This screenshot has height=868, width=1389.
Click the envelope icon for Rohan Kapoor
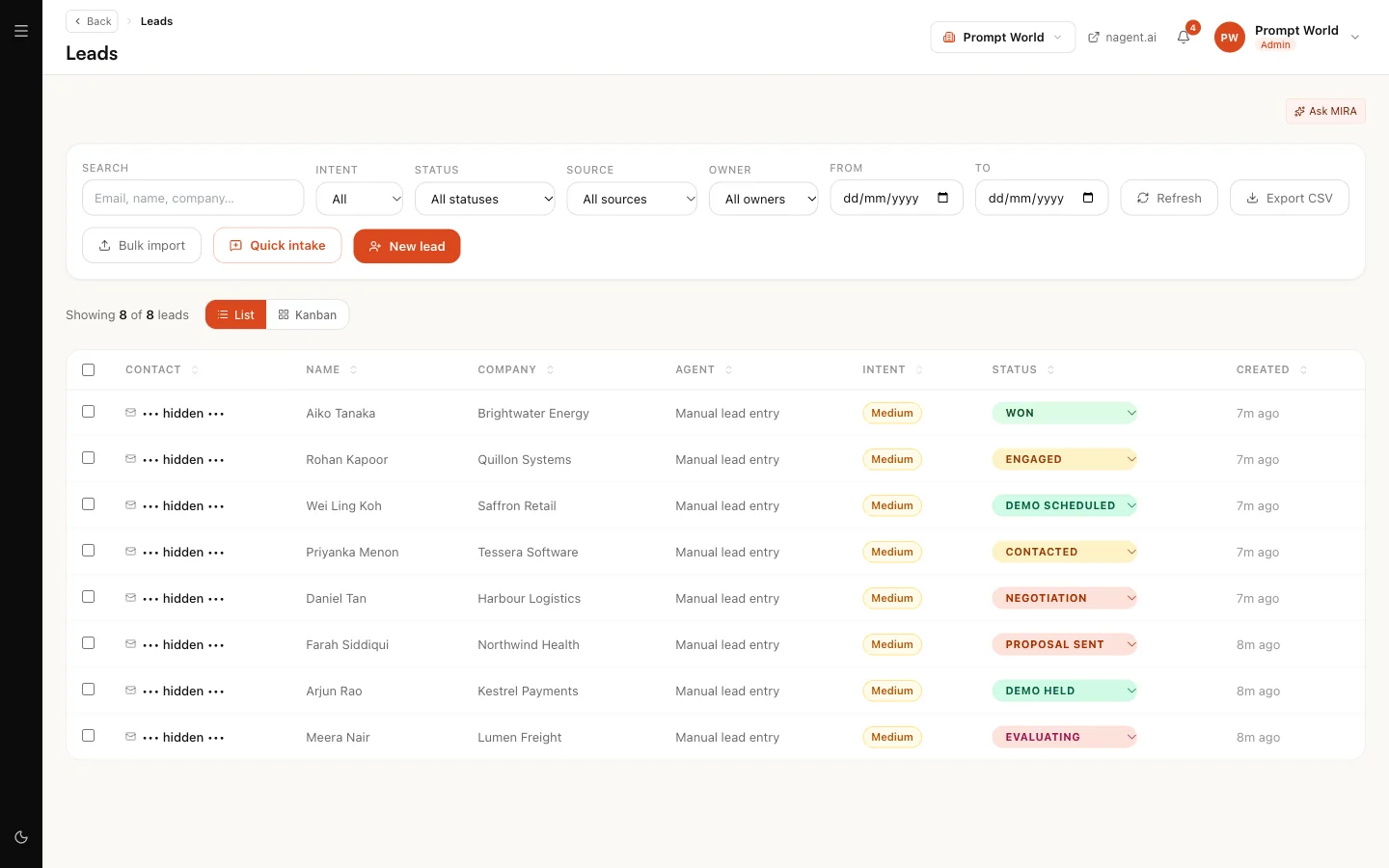pos(130,459)
